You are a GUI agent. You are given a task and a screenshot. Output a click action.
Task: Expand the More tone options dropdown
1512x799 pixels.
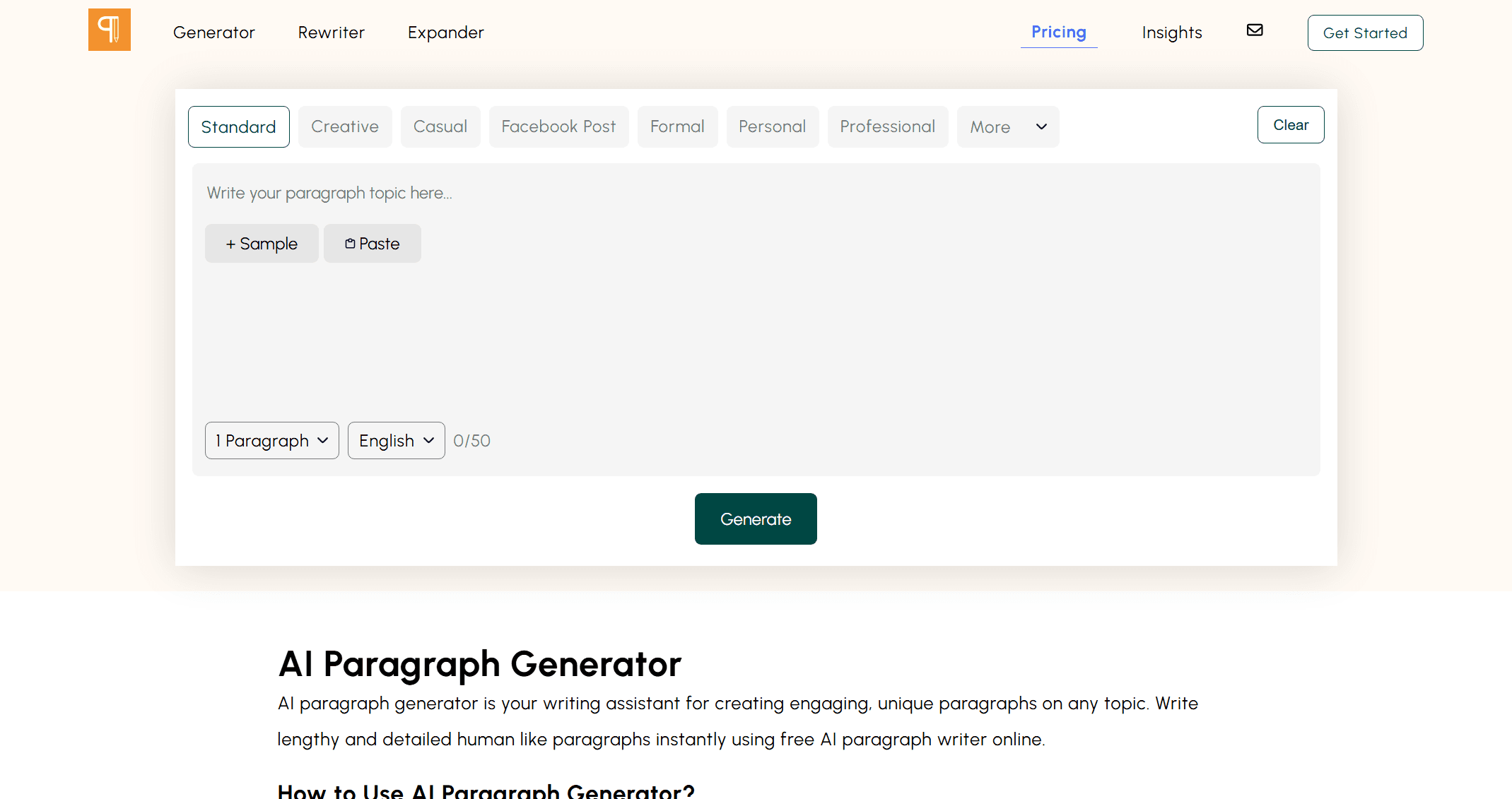1007,127
